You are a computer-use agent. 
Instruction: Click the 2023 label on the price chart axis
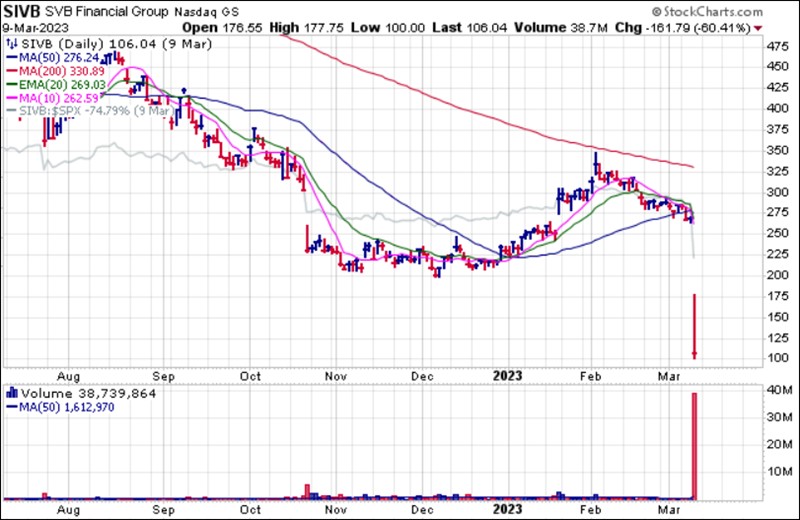pos(507,376)
